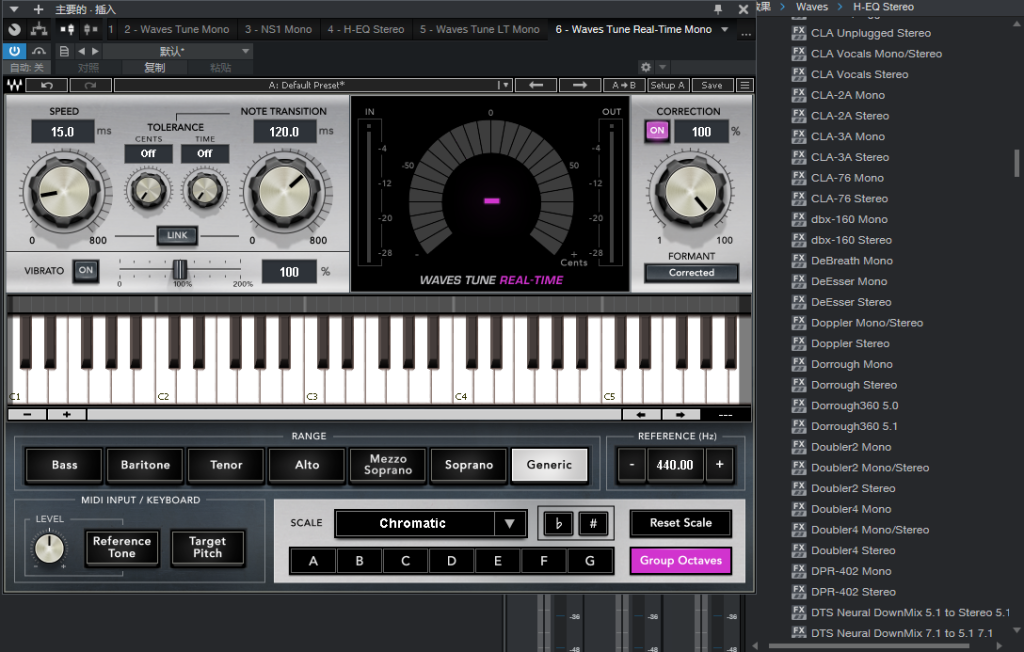Click the Reference Tone button
Image resolution: width=1024 pixels, height=652 pixels.
[x=121, y=547]
